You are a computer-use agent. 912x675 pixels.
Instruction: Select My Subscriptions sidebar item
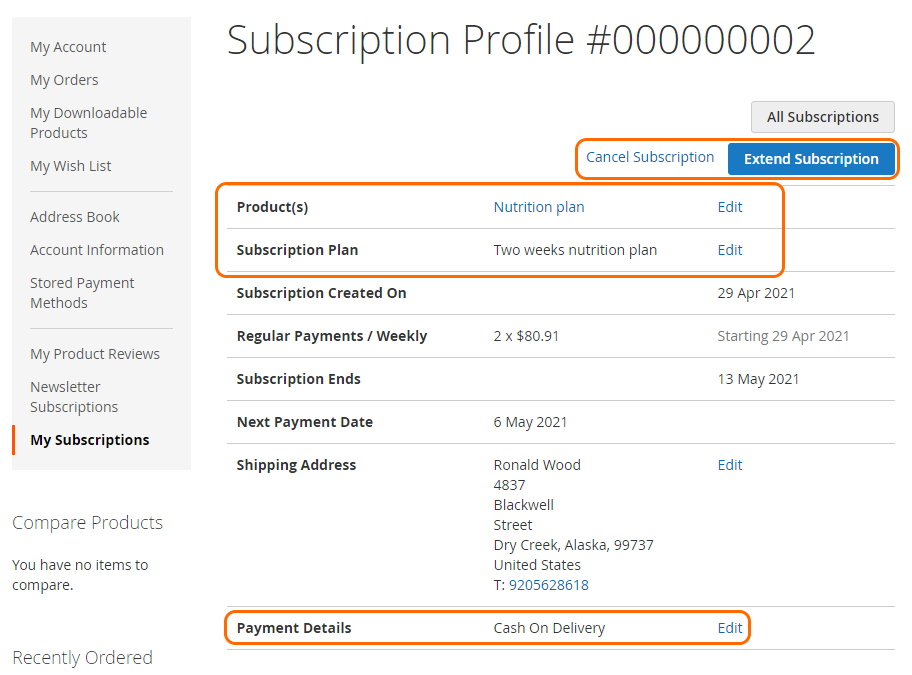(x=90, y=440)
